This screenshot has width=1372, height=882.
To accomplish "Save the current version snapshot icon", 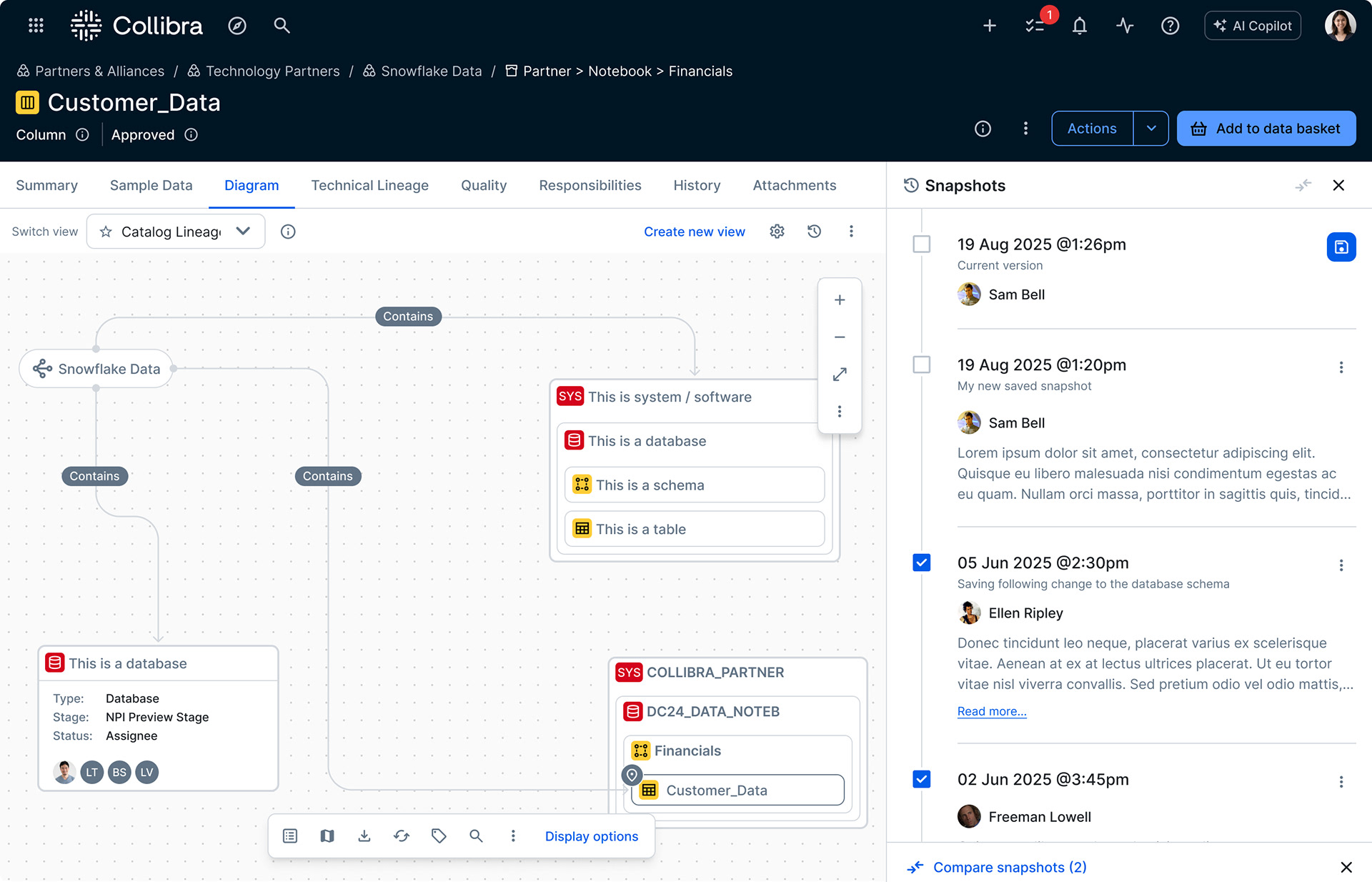I will (x=1341, y=247).
